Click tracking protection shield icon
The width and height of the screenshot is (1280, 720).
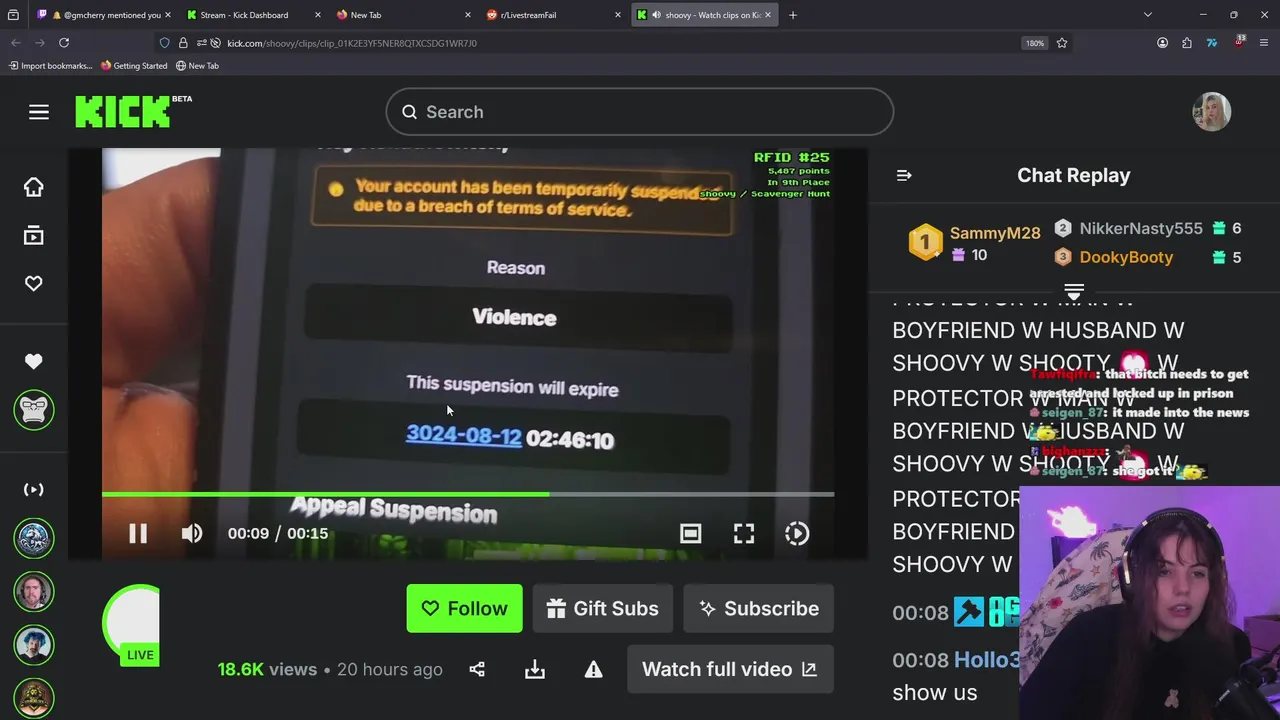click(165, 43)
